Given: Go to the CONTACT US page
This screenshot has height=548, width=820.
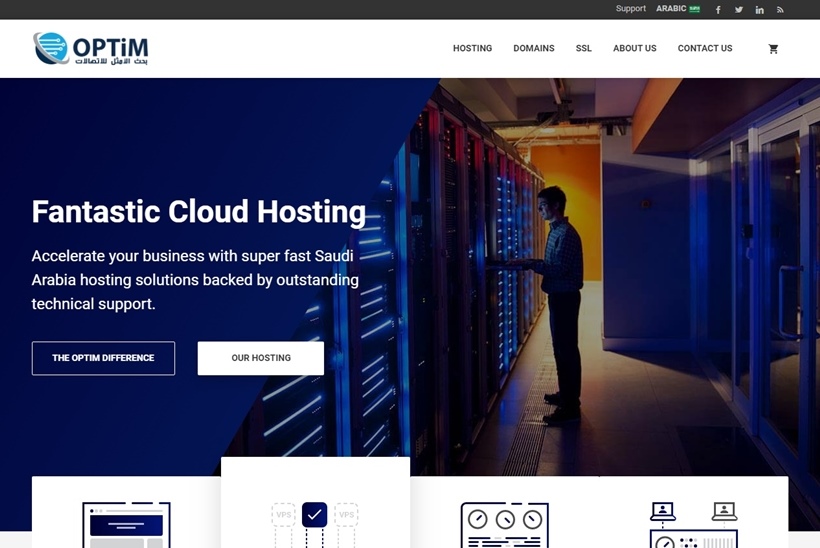Looking at the screenshot, I should (704, 48).
